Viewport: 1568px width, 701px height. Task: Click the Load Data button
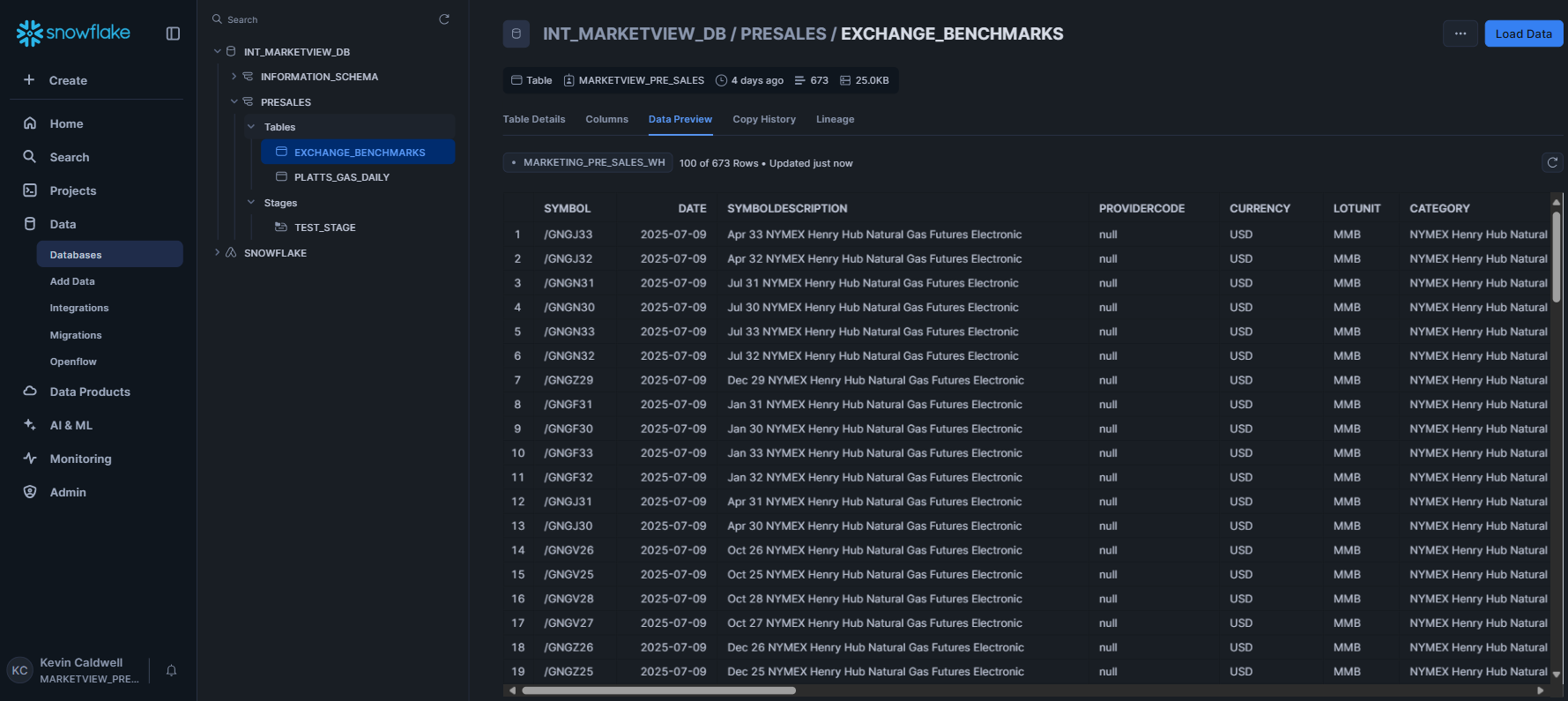point(1523,34)
